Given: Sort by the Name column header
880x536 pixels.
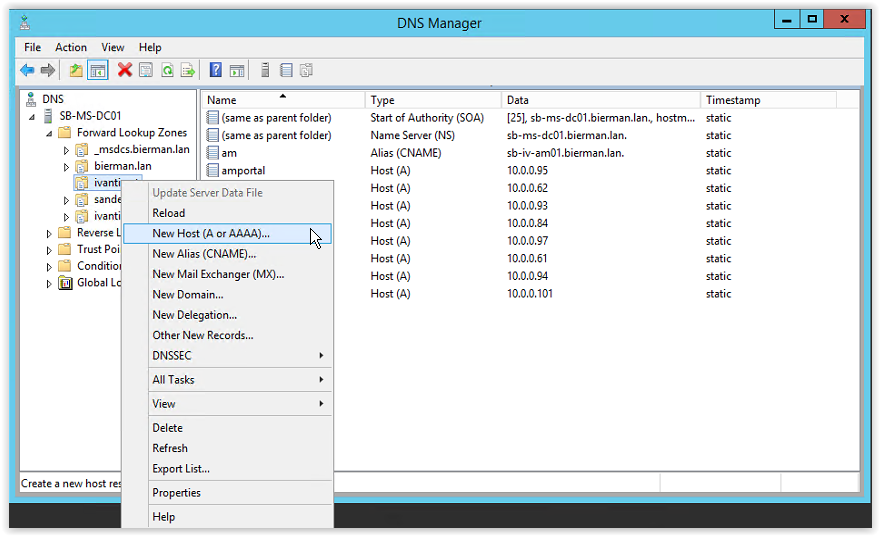Looking at the screenshot, I should pos(283,100).
